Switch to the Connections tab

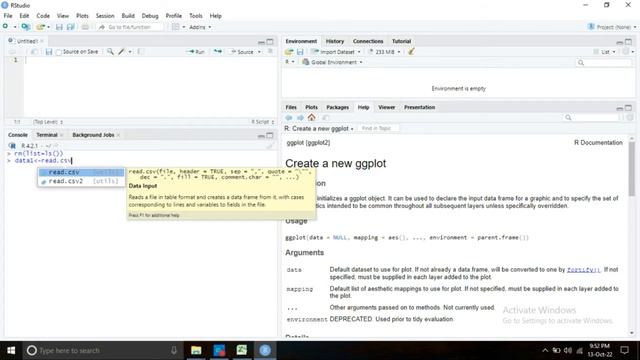[x=368, y=41]
